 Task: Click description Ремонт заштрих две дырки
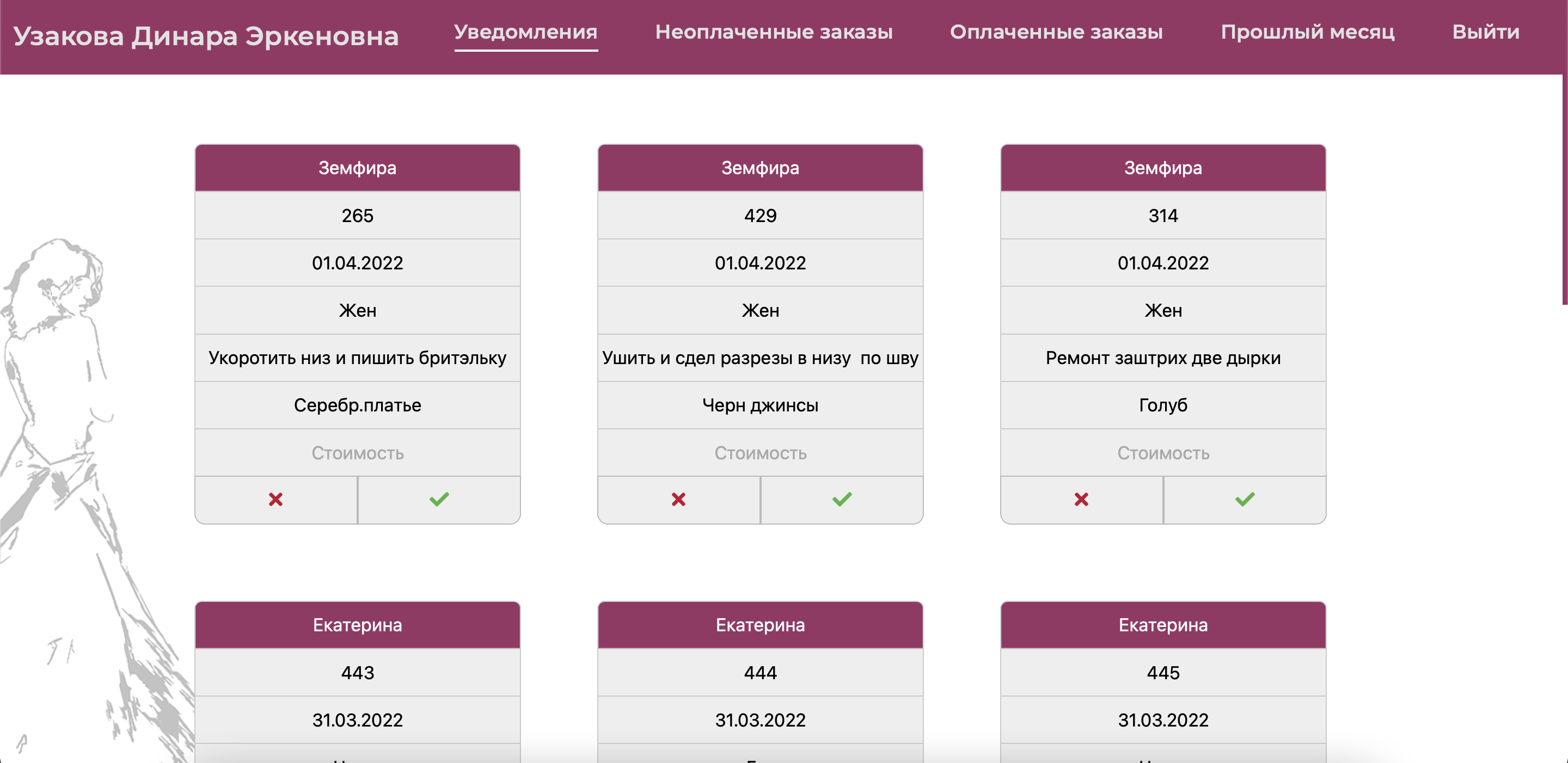pyautogui.click(x=1162, y=358)
